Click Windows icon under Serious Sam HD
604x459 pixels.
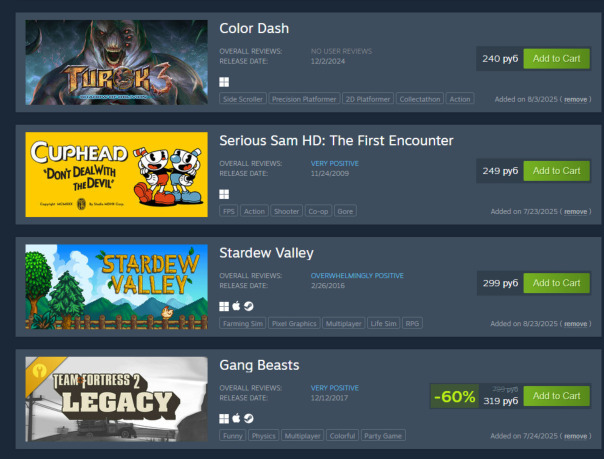tap(224, 194)
